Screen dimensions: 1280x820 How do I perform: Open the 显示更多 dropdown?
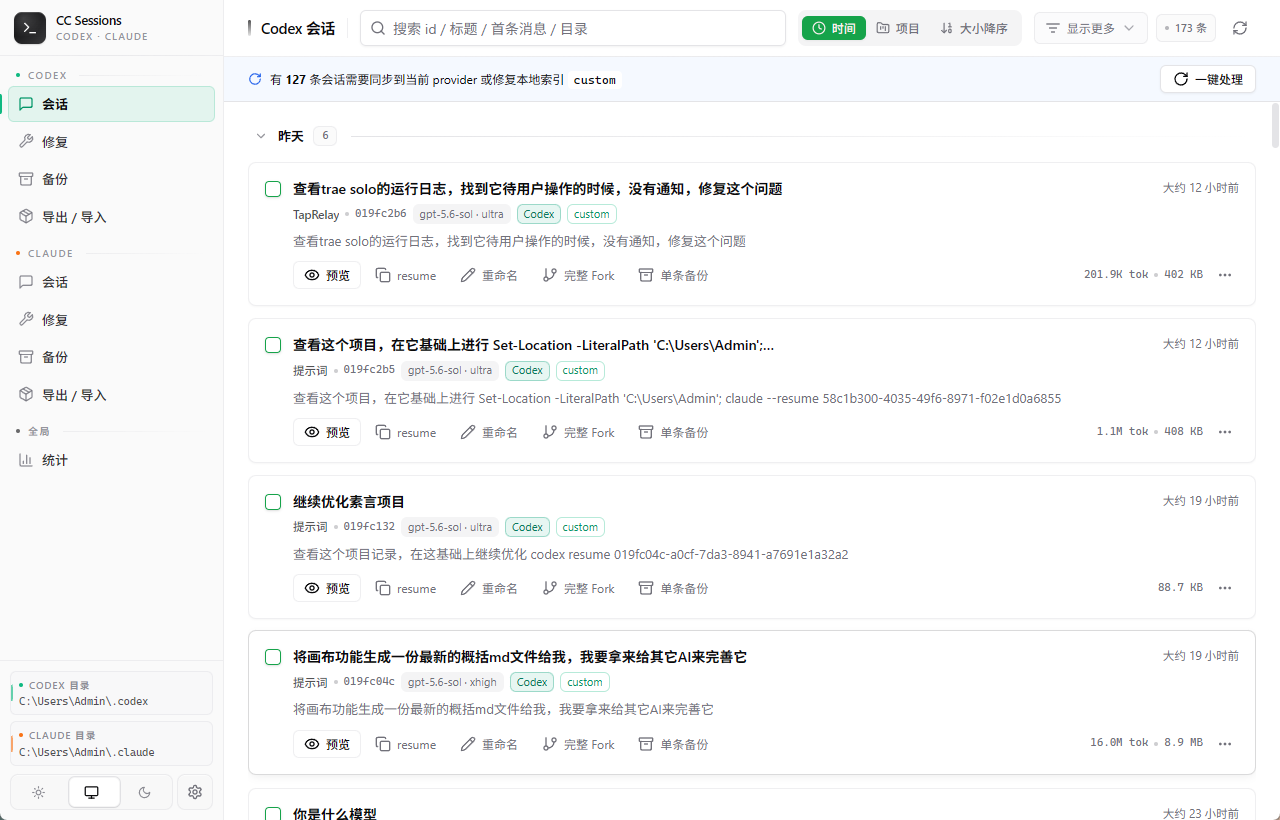point(1091,28)
